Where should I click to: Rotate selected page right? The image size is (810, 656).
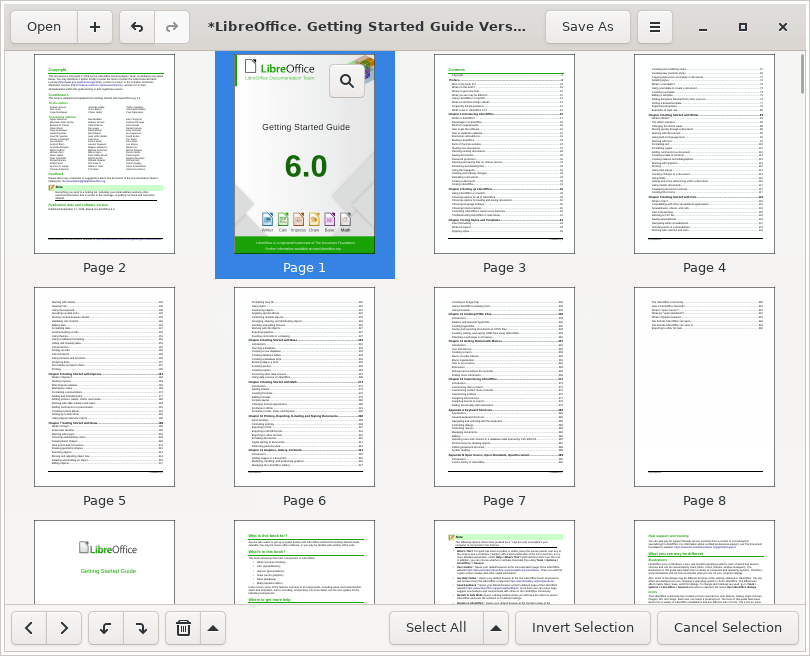point(141,628)
